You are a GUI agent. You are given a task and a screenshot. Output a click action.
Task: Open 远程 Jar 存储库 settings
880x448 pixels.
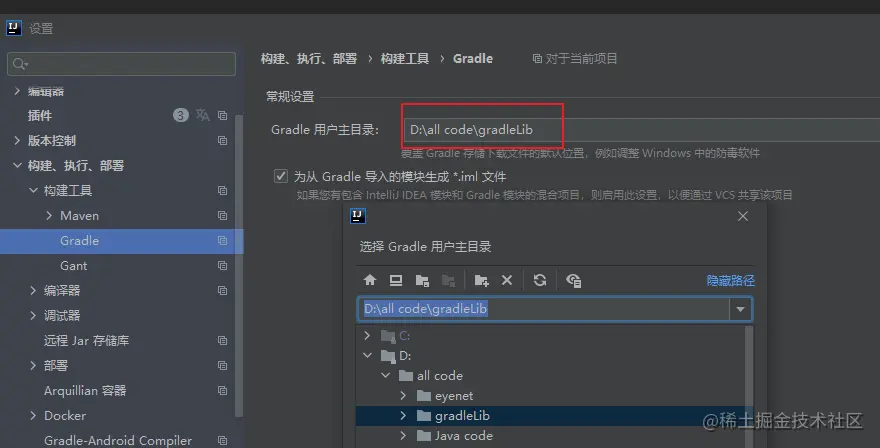point(86,341)
